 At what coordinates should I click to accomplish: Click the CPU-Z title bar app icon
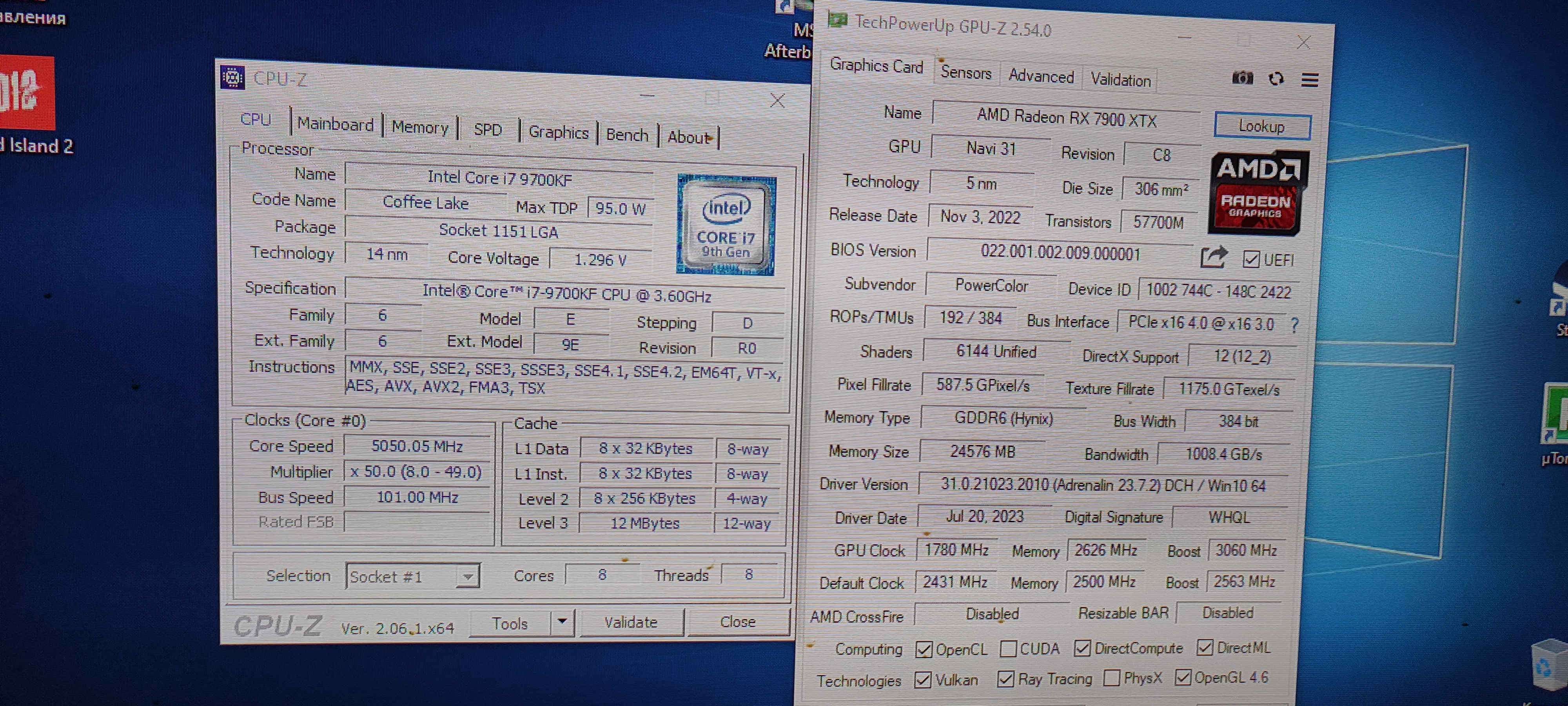232,77
